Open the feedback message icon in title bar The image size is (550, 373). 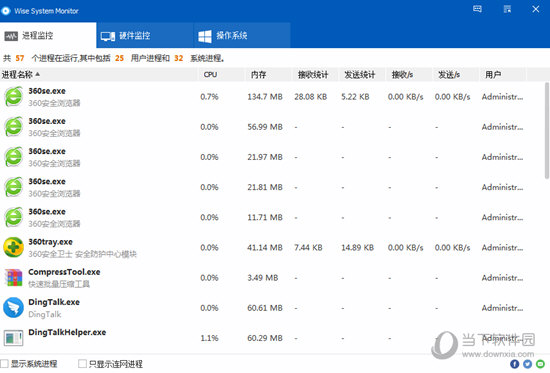(477, 9)
